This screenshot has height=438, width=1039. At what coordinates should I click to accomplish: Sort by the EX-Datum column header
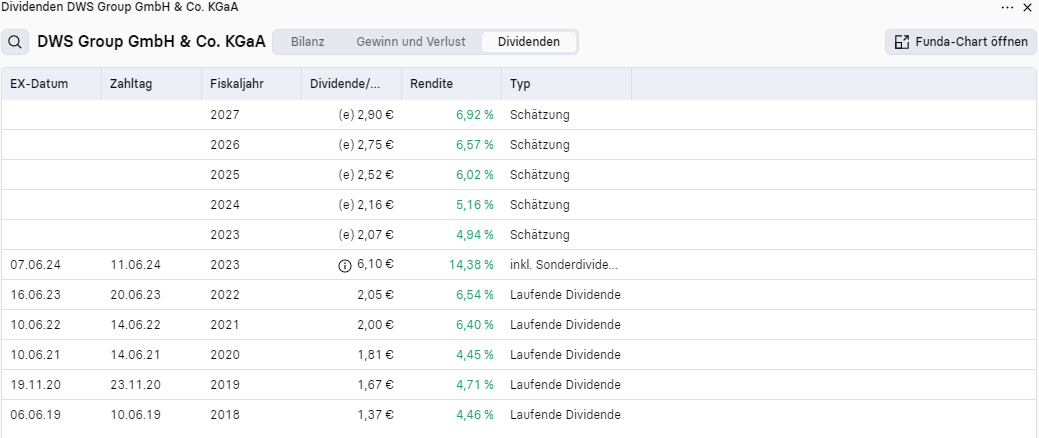tap(52, 84)
